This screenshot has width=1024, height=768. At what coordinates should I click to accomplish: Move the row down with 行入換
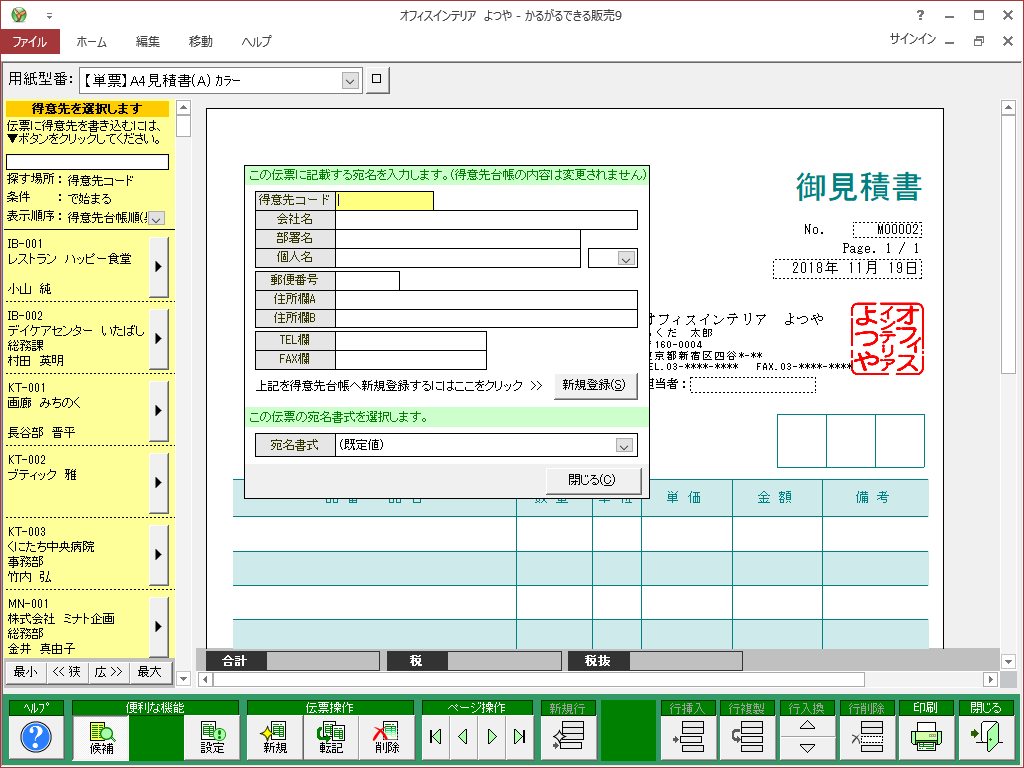click(807, 748)
